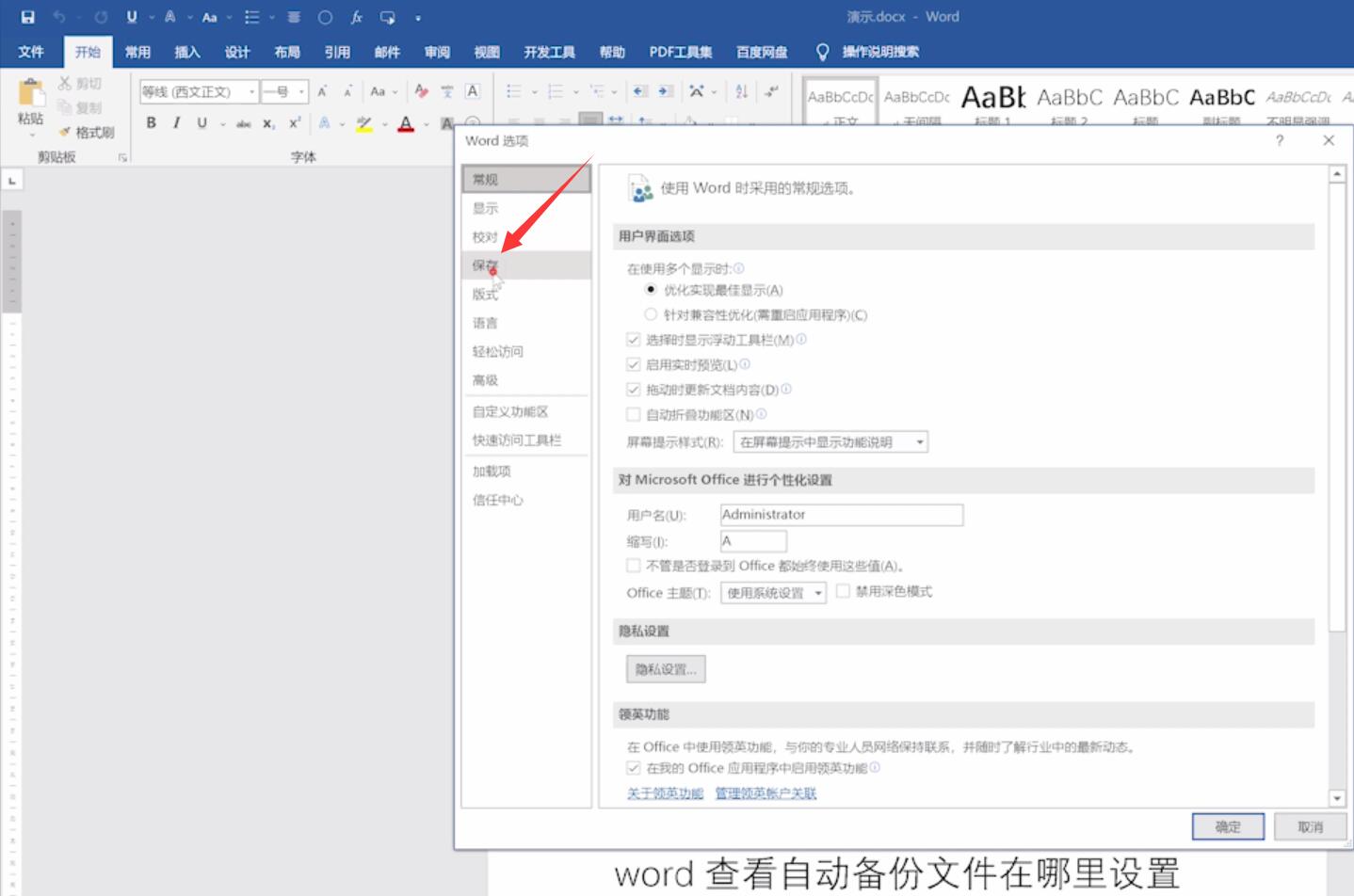Apply subscript x₂ formatting
The width and height of the screenshot is (1354, 896).
point(269,123)
